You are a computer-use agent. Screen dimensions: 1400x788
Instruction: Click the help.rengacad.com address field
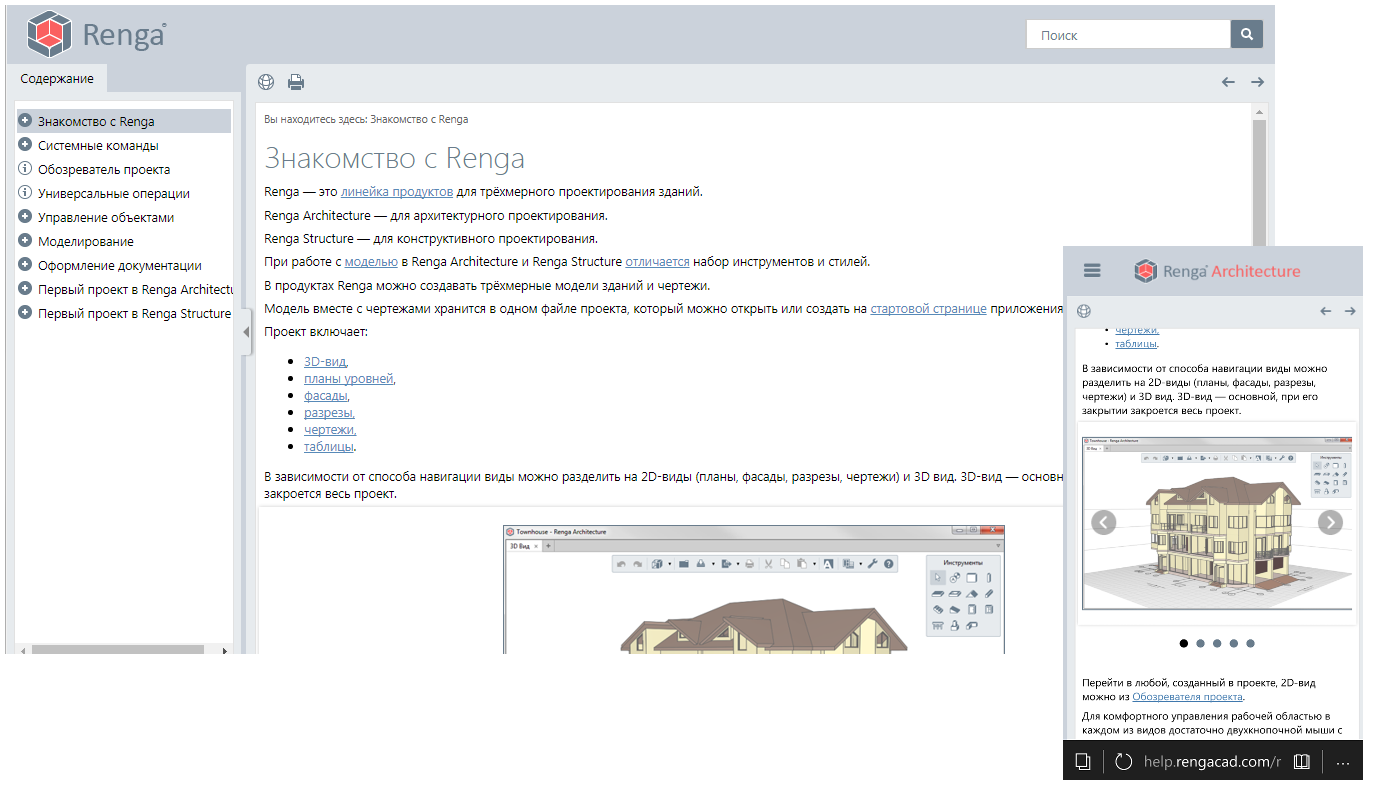pyautogui.click(x=1212, y=762)
